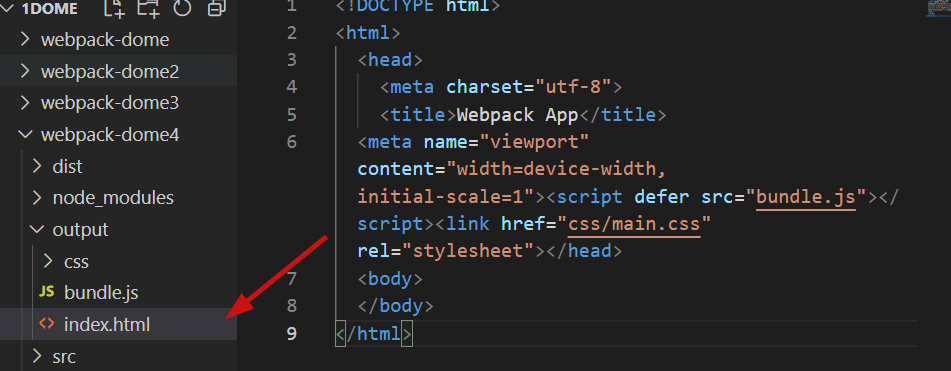Collapse the webpack-dome4 folder chevron
951x371 pixels.
point(25,134)
